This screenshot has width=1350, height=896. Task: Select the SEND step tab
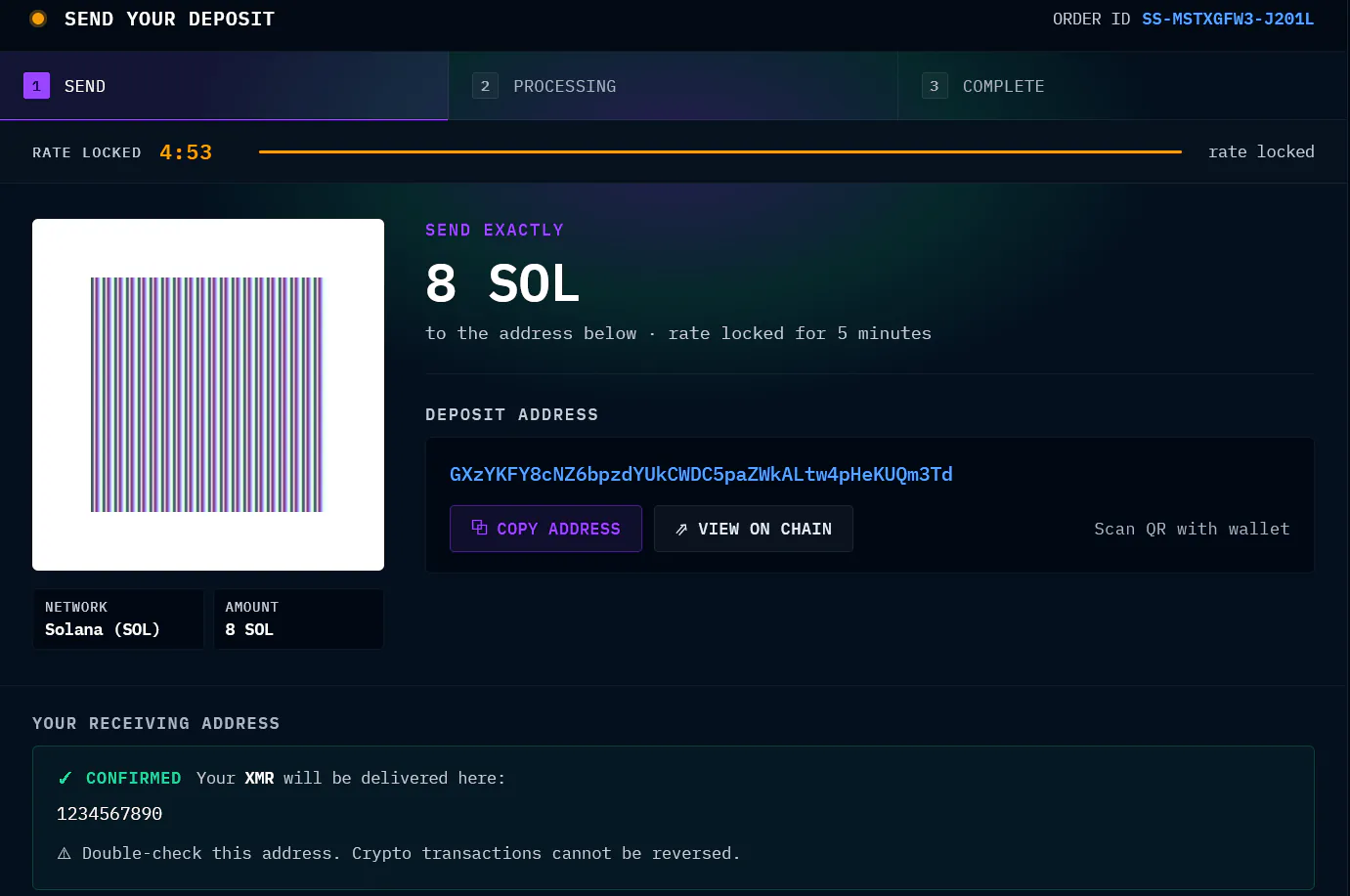(224, 86)
